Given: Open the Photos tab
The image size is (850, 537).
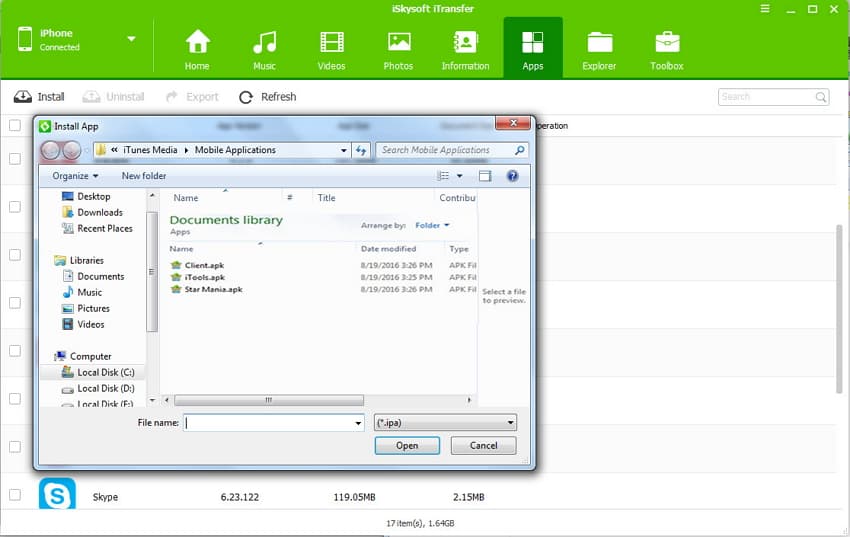Looking at the screenshot, I should (x=398, y=50).
